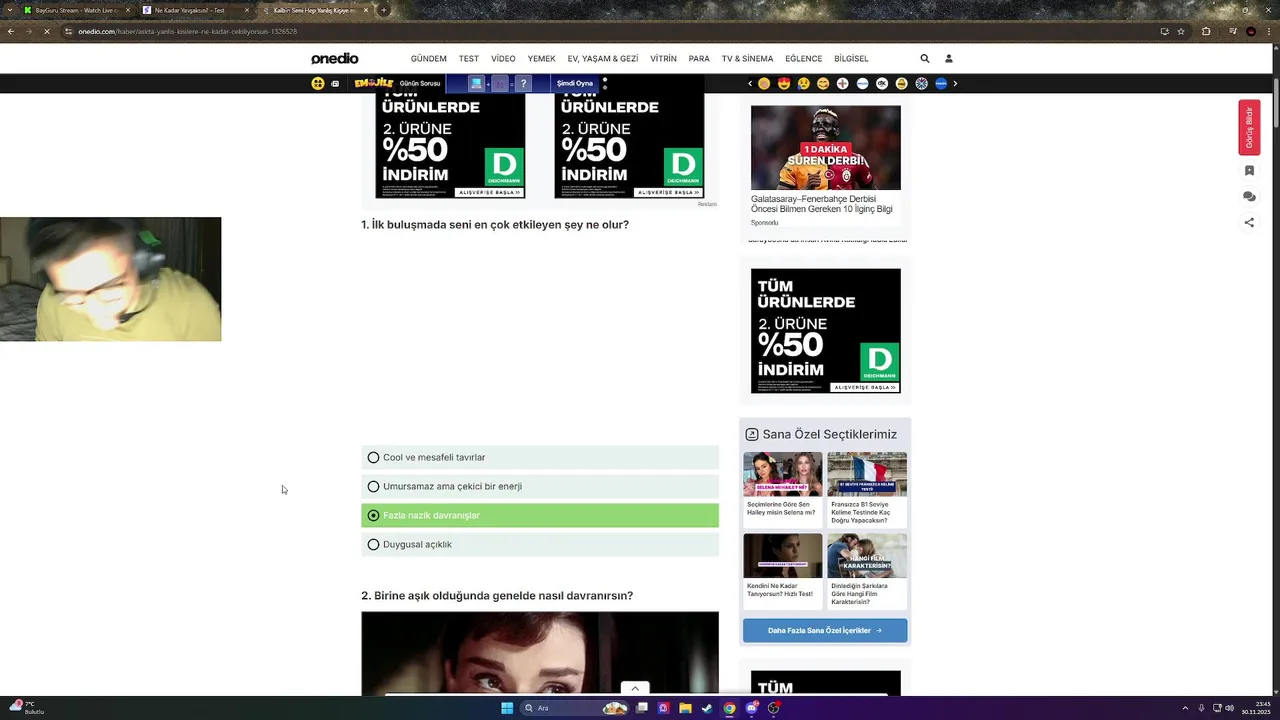This screenshot has height=720, width=1280.
Task: Open the VİTRİN menu
Action: (663, 59)
